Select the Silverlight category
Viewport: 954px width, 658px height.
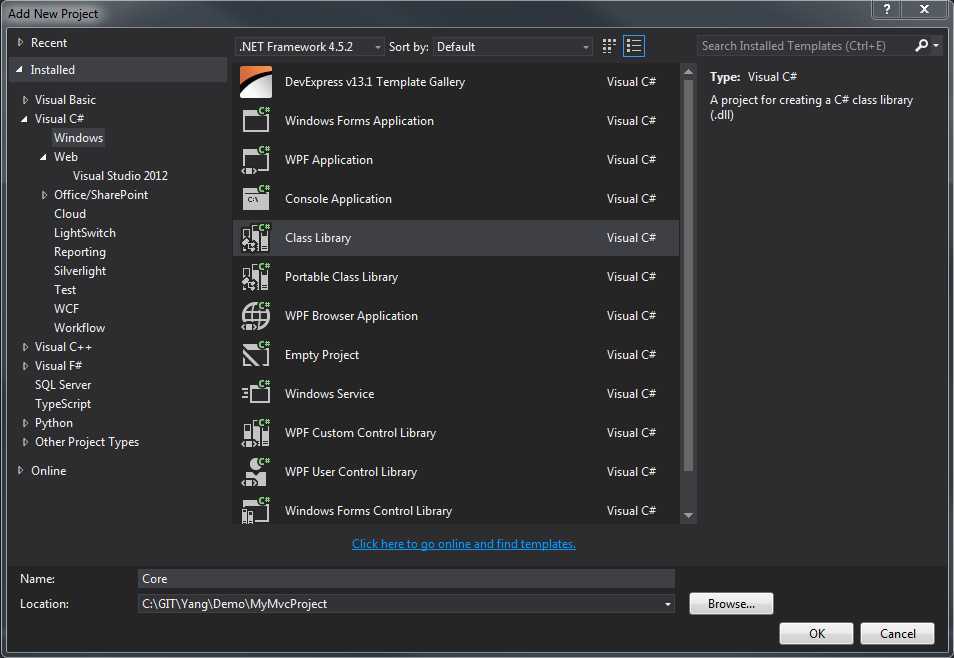[80, 271]
